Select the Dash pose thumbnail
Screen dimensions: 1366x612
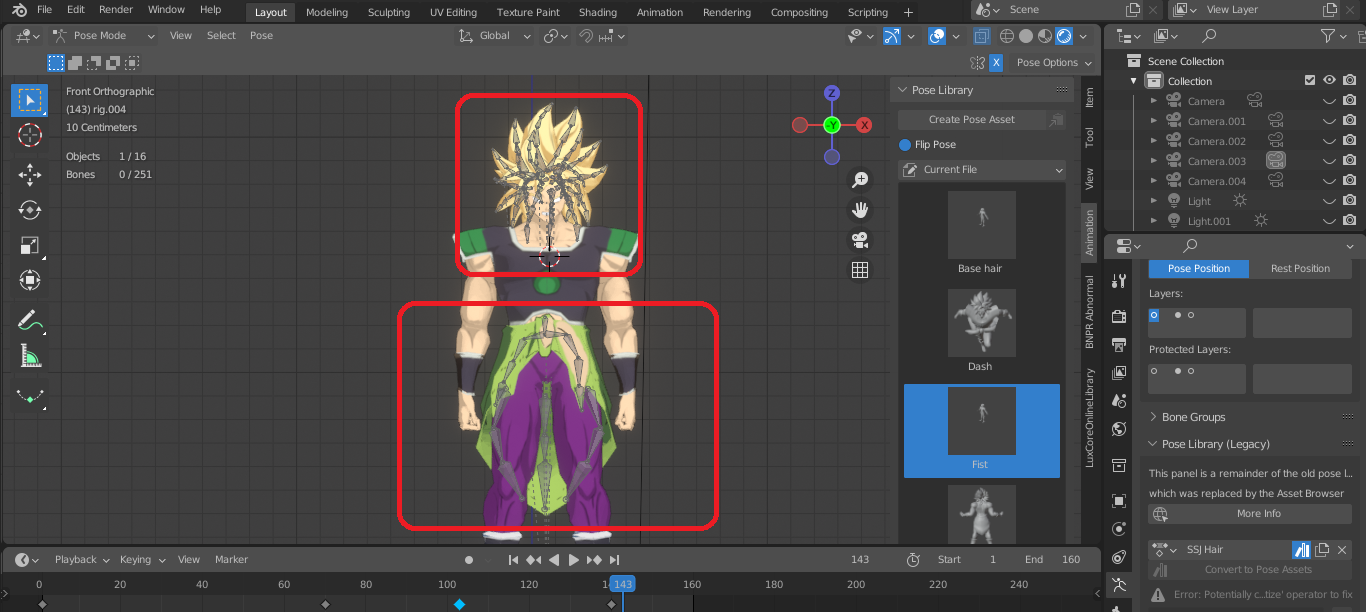point(981,323)
